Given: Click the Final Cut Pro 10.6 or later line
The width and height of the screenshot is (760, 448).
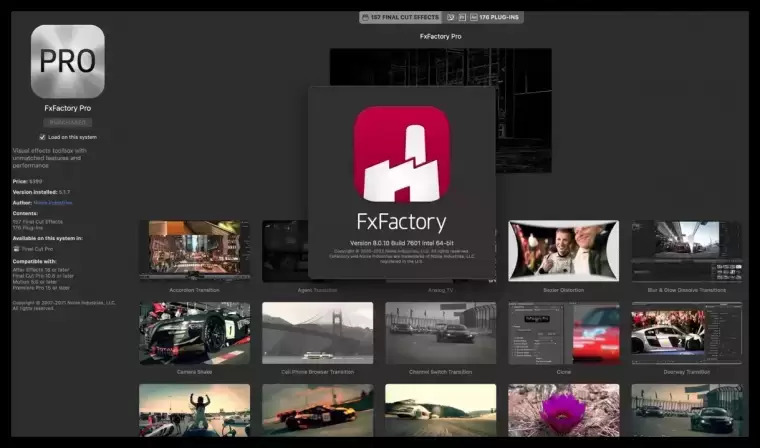Looking at the screenshot, I should tap(44, 276).
